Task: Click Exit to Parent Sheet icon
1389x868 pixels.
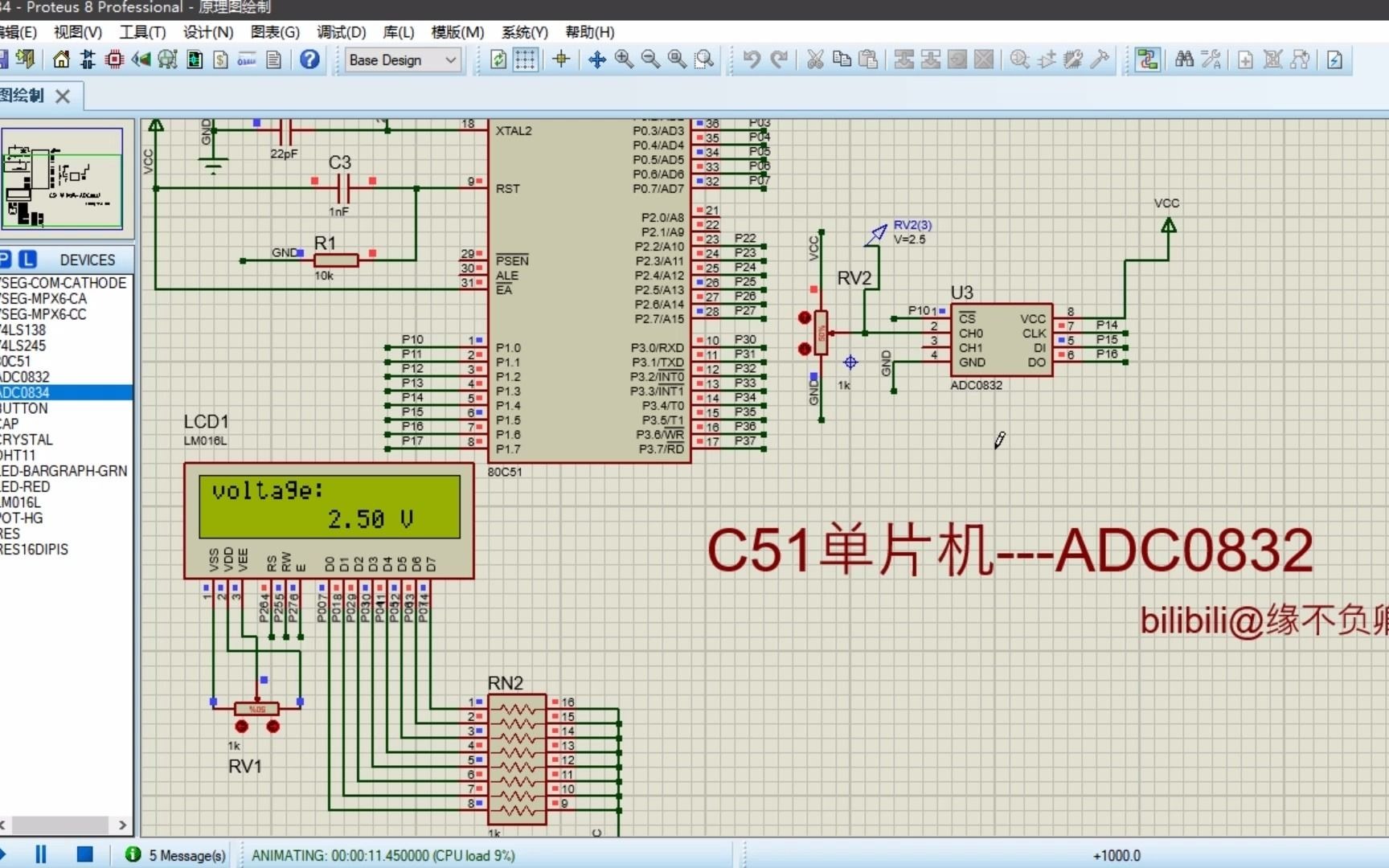Action: pos(1300,59)
